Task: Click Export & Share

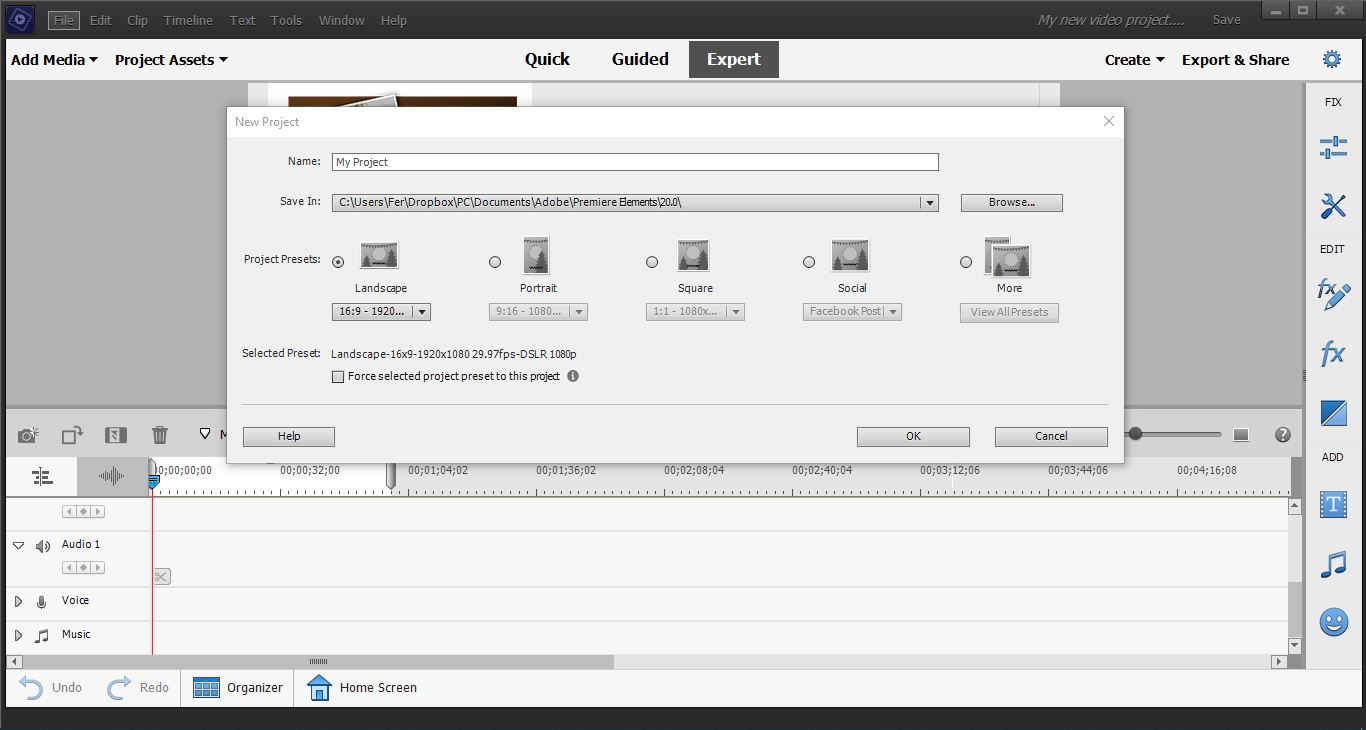Action: tap(1235, 60)
